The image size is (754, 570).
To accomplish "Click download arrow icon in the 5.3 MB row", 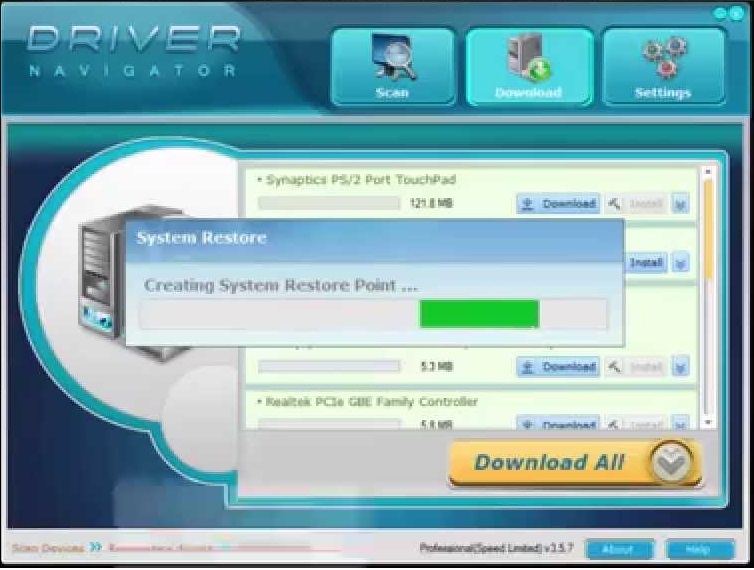I will (528, 367).
